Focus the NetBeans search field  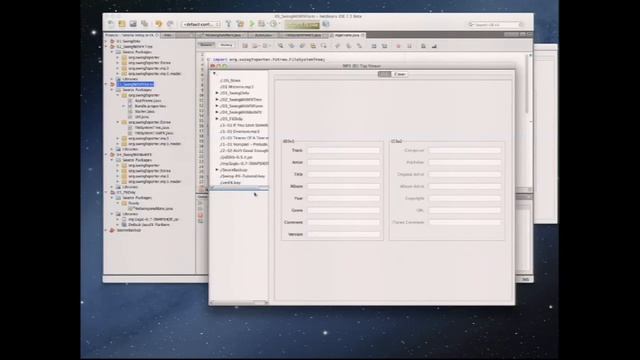pos(495,24)
